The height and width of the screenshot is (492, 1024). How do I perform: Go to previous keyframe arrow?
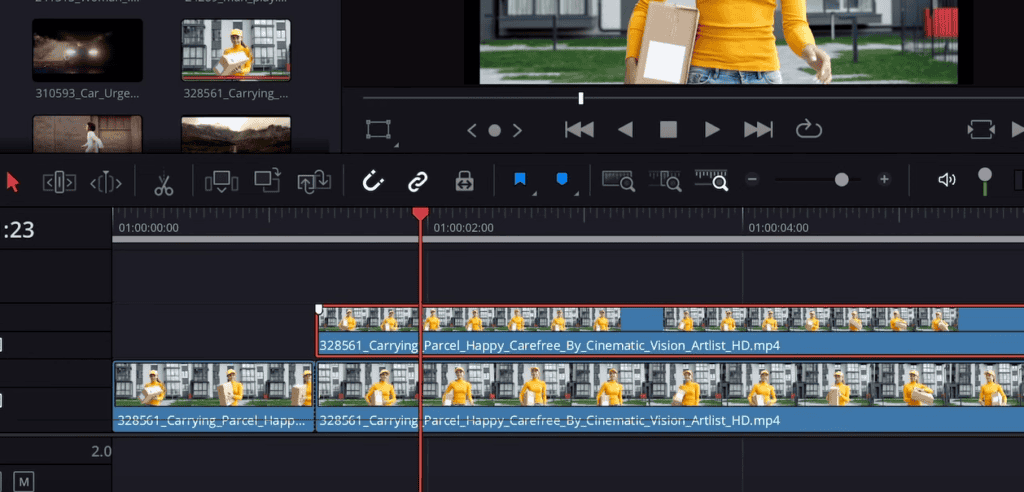click(x=472, y=131)
